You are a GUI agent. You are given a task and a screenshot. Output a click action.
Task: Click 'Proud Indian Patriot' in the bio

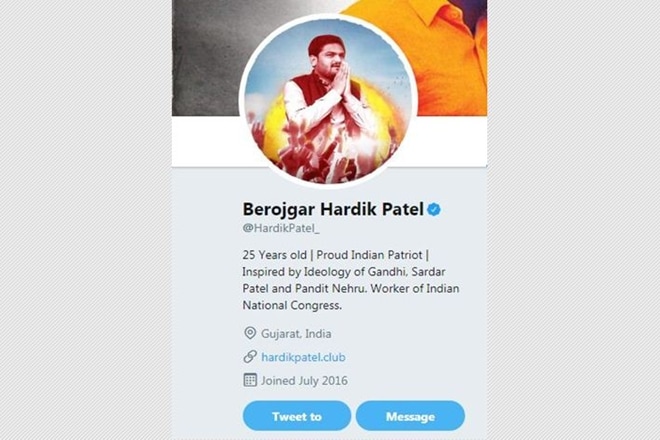click(x=369, y=255)
